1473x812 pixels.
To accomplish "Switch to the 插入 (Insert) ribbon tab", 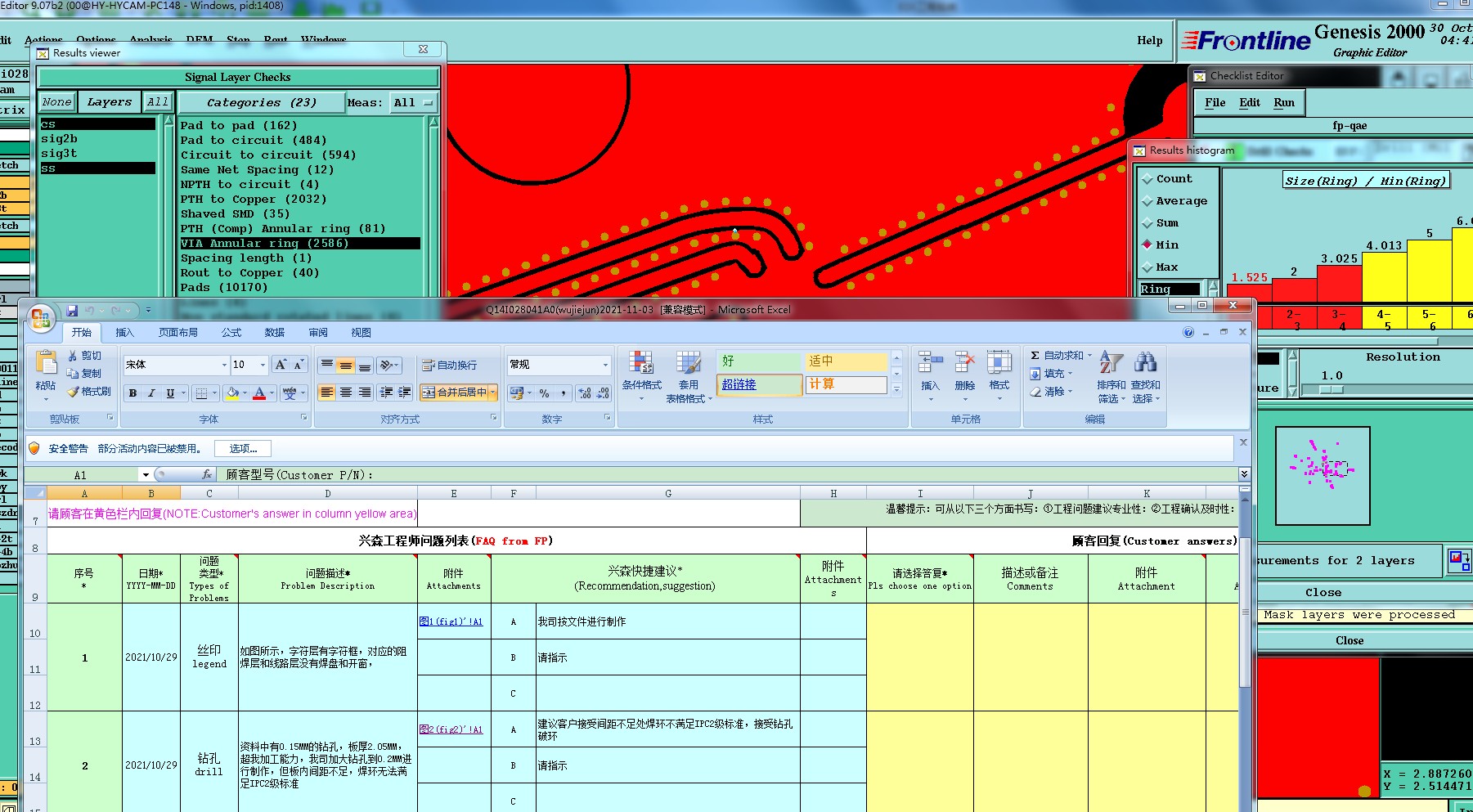I will pyautogui.click(x=124, y=333).
